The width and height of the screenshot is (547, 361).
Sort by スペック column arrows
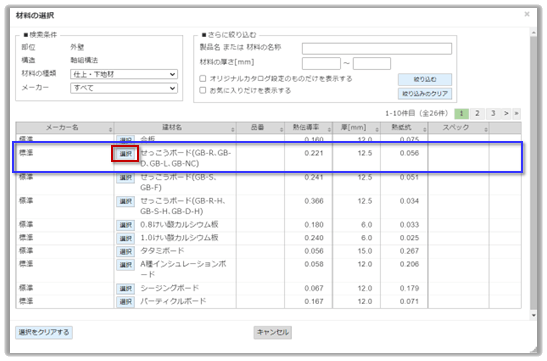[486, 129]
